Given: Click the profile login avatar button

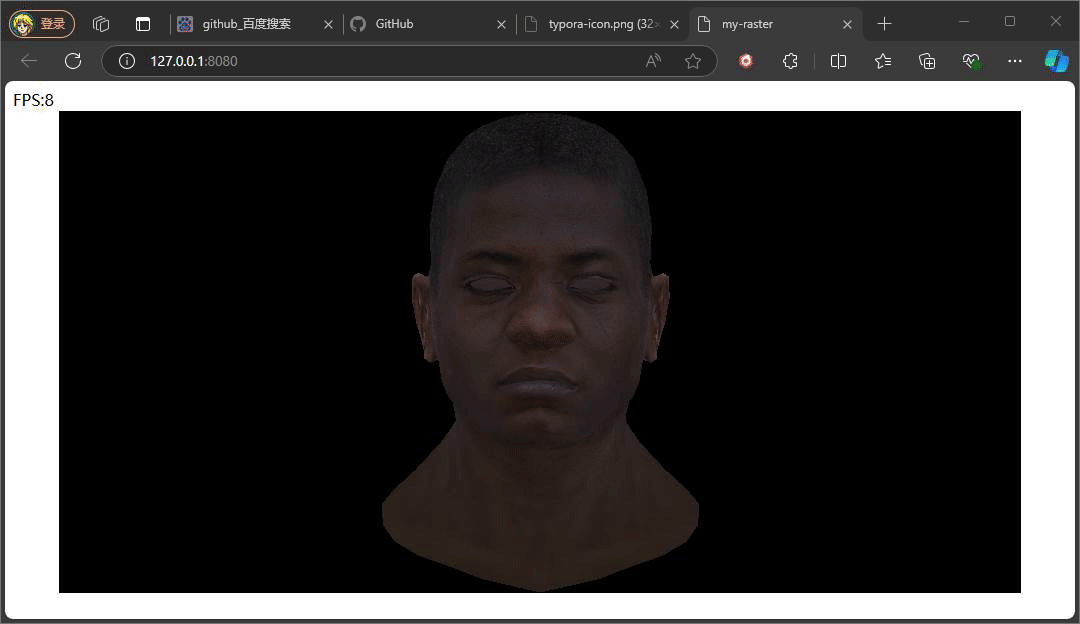Looking at the screenshot, I should (x=41, y=24).
